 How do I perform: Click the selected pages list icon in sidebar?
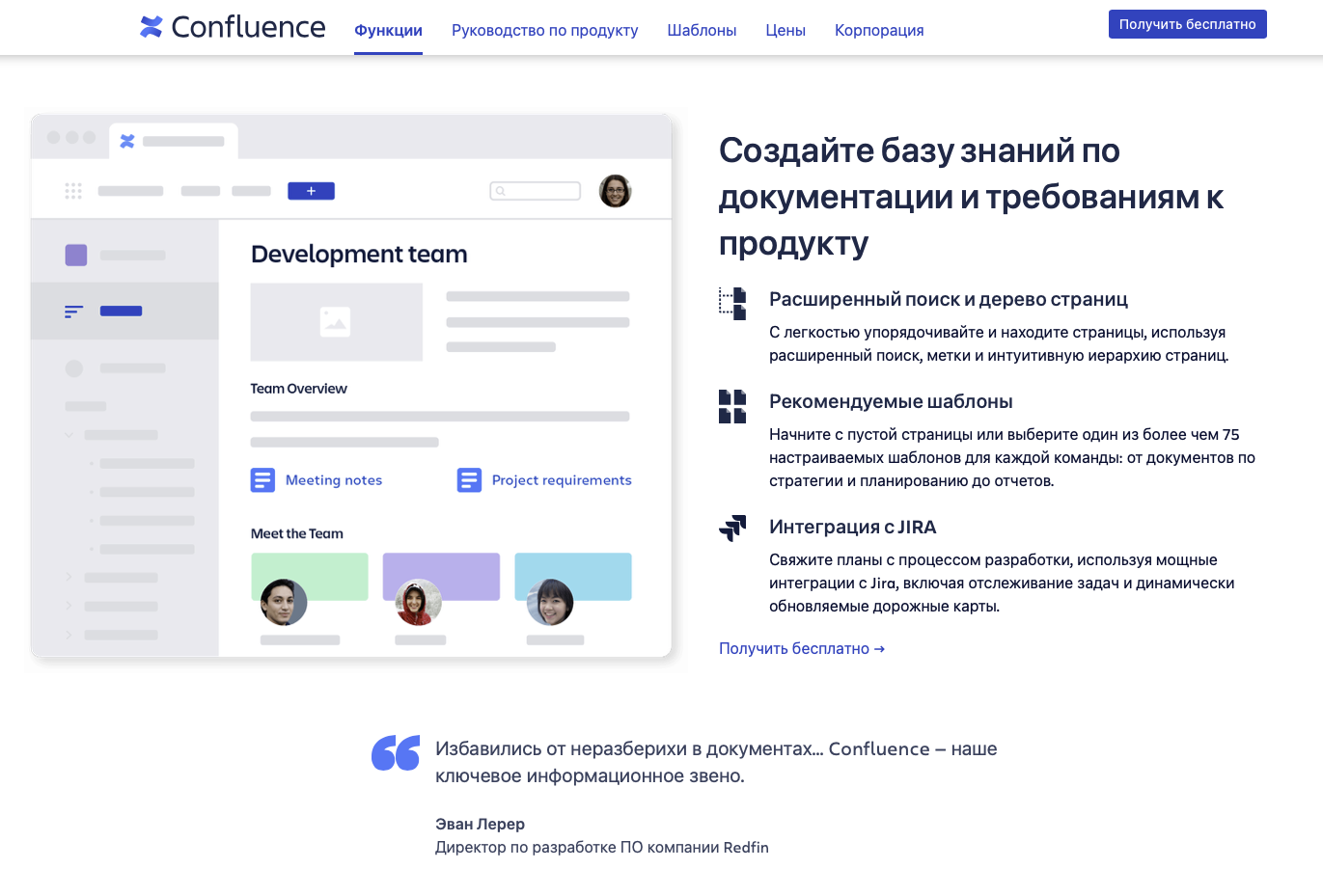pos(73,311)
